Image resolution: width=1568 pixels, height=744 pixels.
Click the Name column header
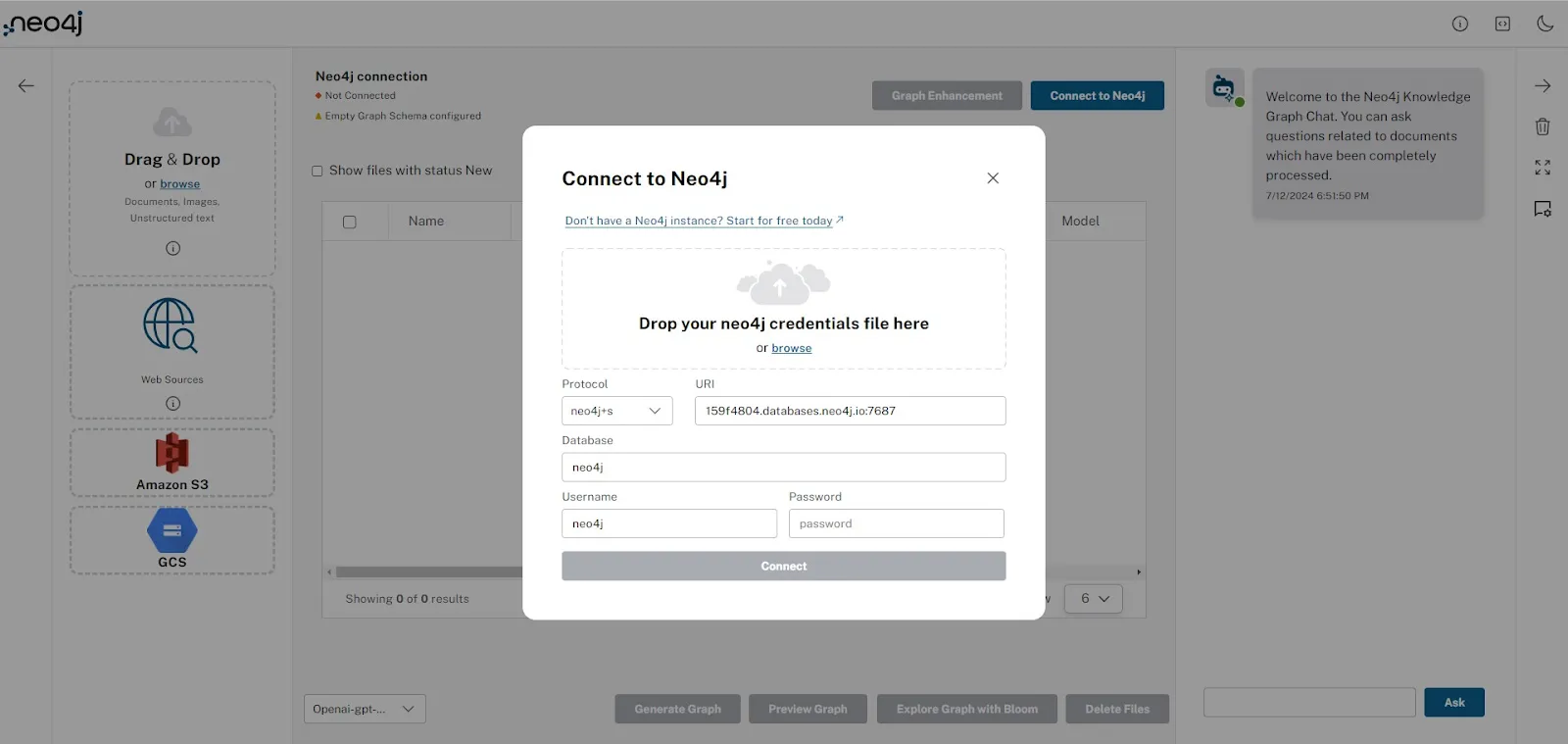coord(426,222)
